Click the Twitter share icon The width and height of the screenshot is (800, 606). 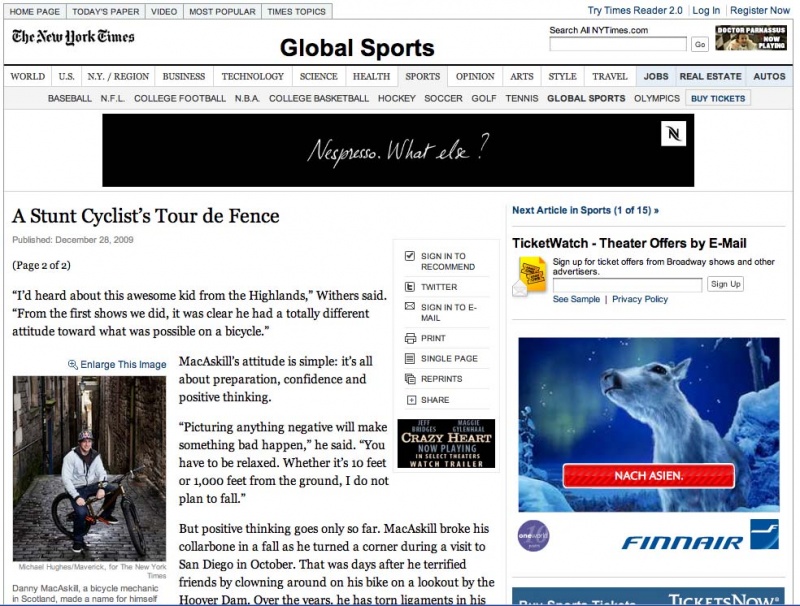pyautogui.click(x=410, y=287)
